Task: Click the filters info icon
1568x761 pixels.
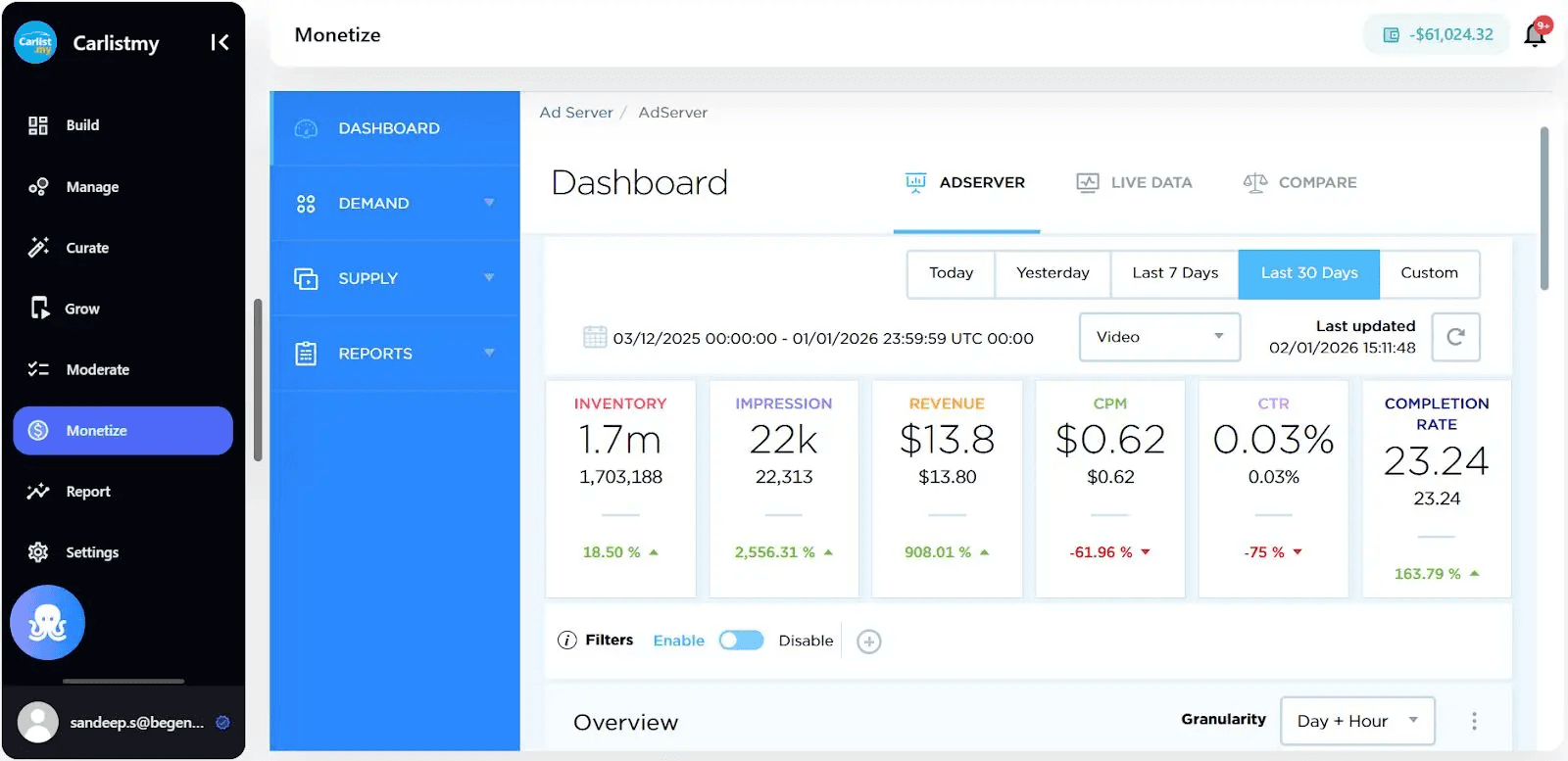Action: tap(567, 641)
